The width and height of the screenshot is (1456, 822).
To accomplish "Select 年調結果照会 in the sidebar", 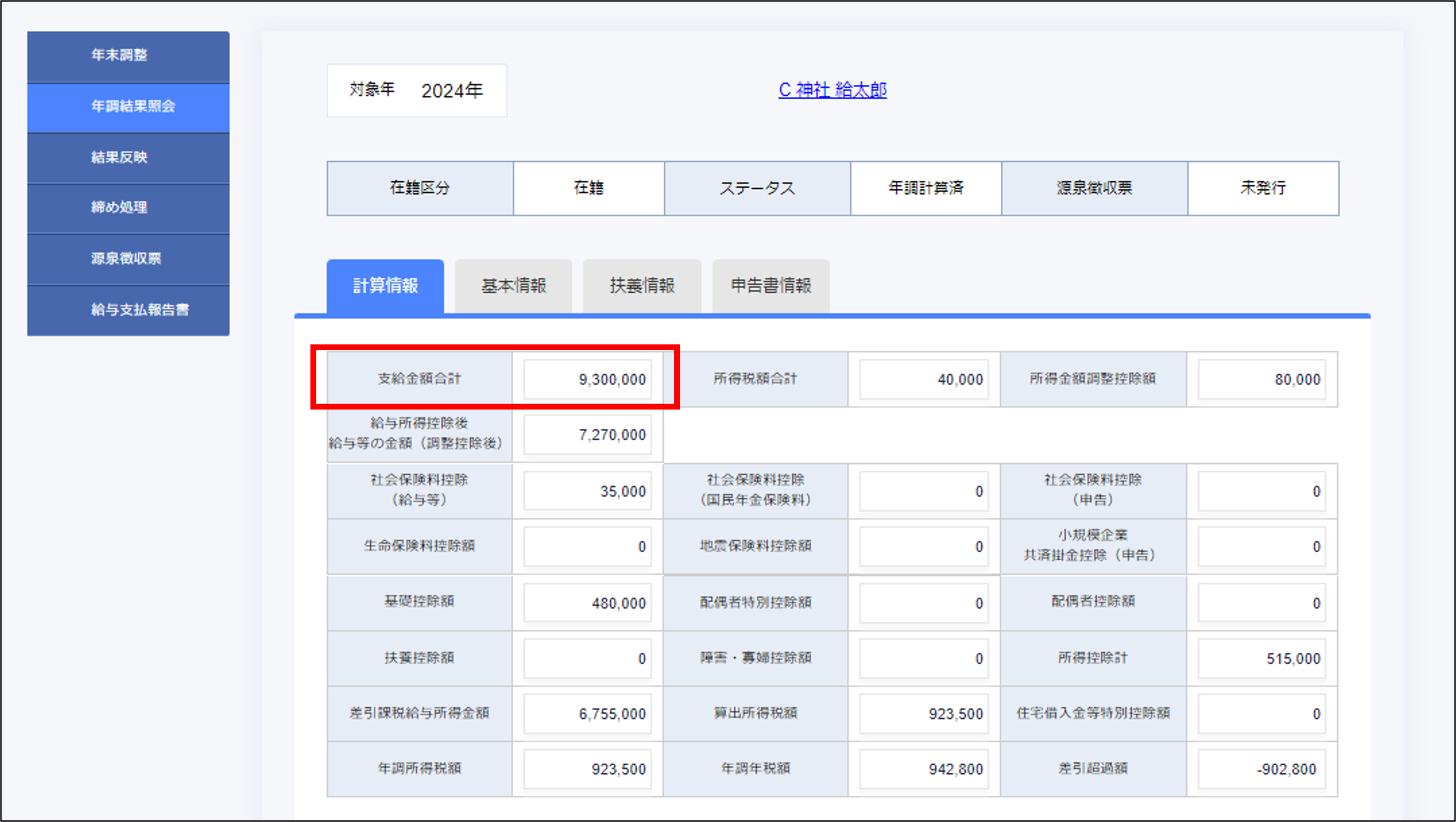I will coord(128,108).
